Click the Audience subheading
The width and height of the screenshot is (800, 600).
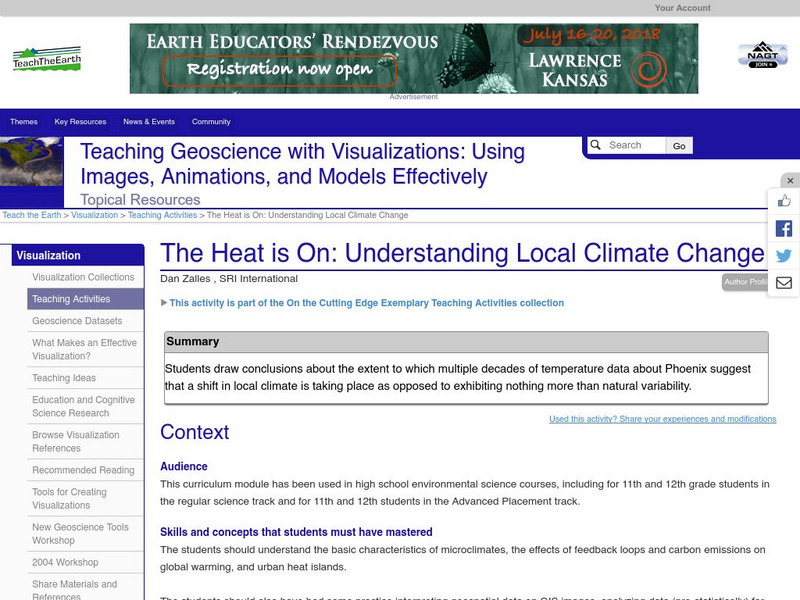(x=184, y=466)
